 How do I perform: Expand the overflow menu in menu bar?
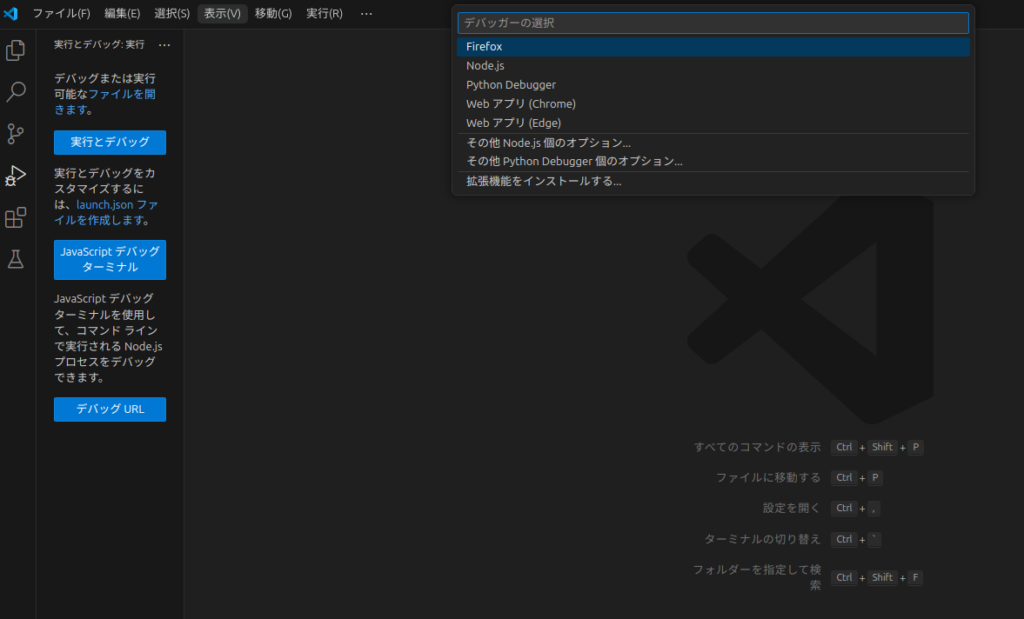366,14
